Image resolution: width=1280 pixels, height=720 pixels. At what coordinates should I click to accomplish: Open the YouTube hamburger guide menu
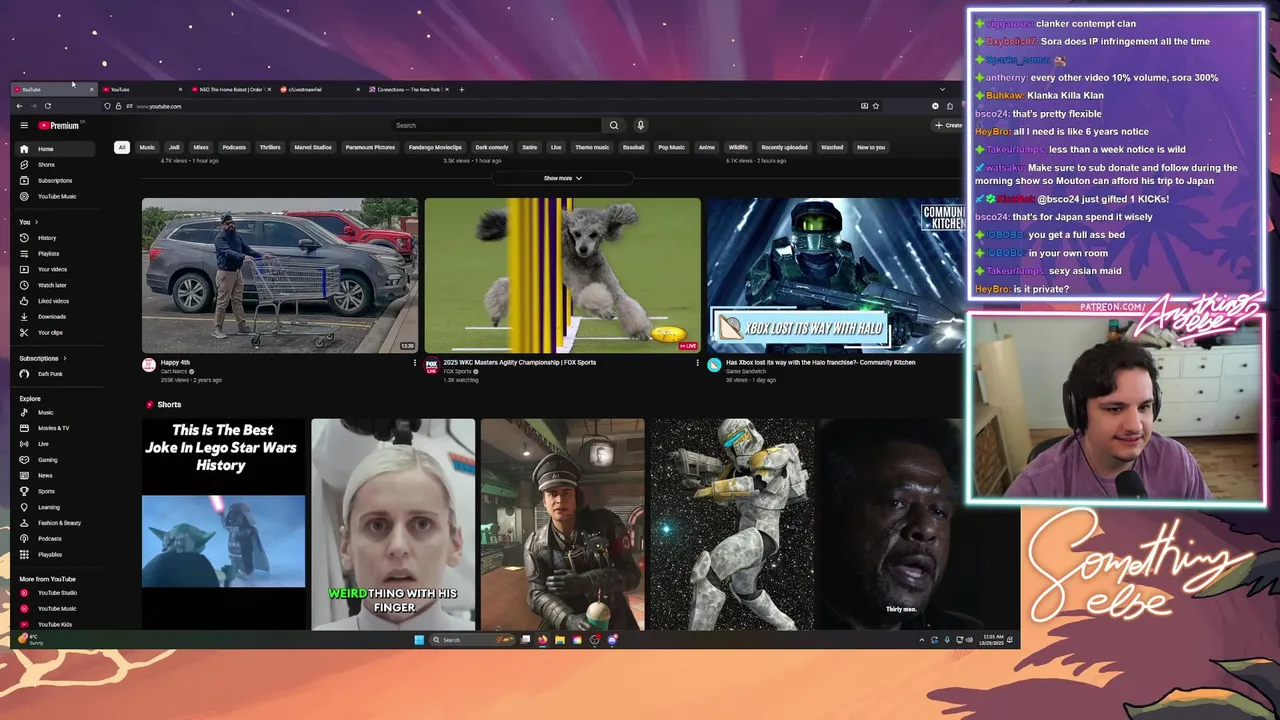[24, 125]
